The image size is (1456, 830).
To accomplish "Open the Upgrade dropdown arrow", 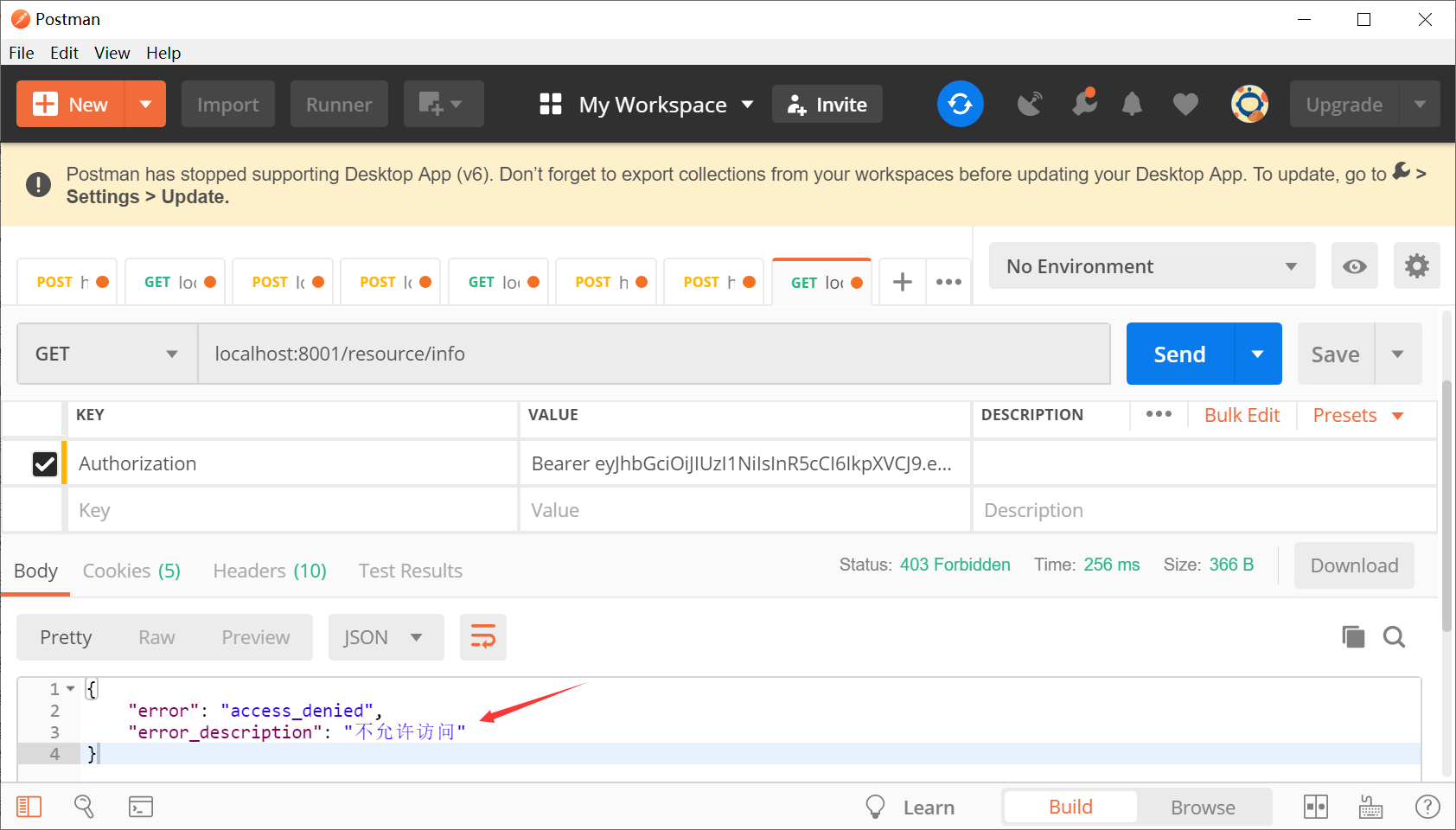I will pos(1420,105).
